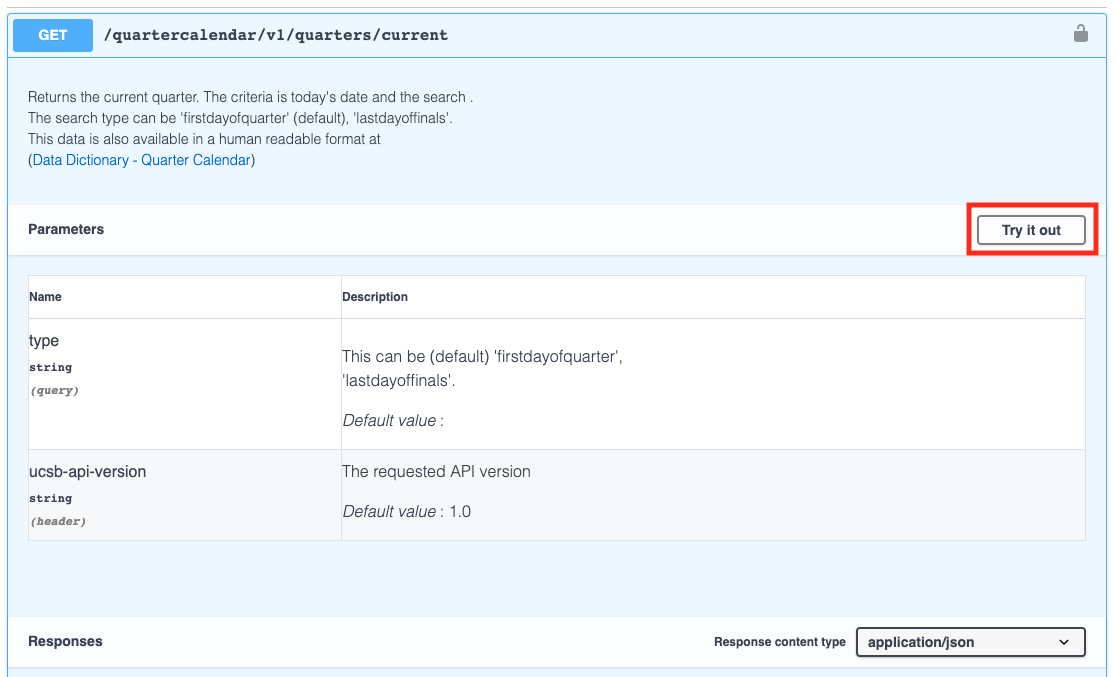
Task: Collapse the /quartercalendar/v1/quarters/current endpoint path
Action: click(276, 35)
